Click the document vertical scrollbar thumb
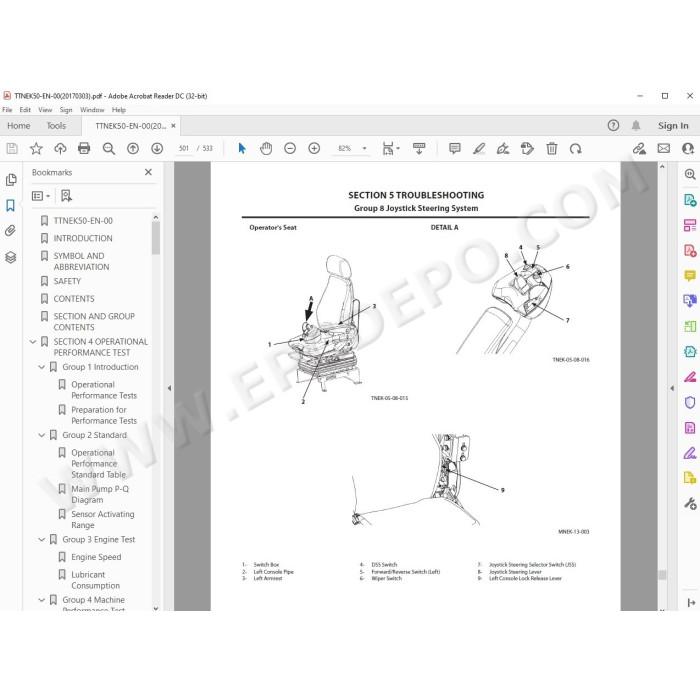Image resolution: width=700 pixels, height=700 pixels. tap(662, 575)
